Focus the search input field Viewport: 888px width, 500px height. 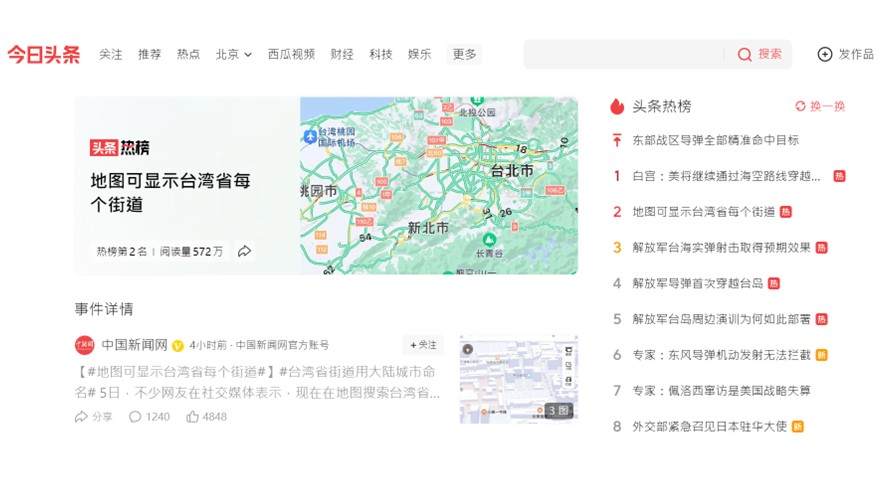point(623,54)
